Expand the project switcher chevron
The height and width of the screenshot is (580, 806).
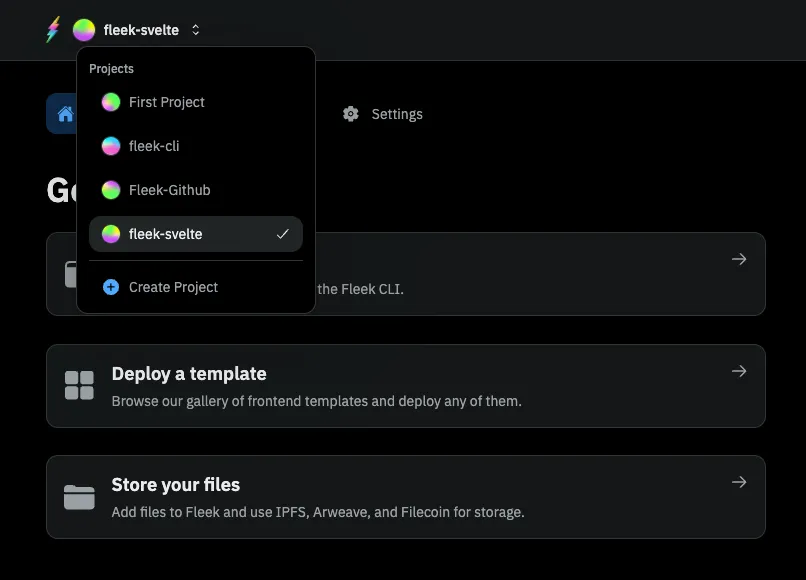coord(195,30)
